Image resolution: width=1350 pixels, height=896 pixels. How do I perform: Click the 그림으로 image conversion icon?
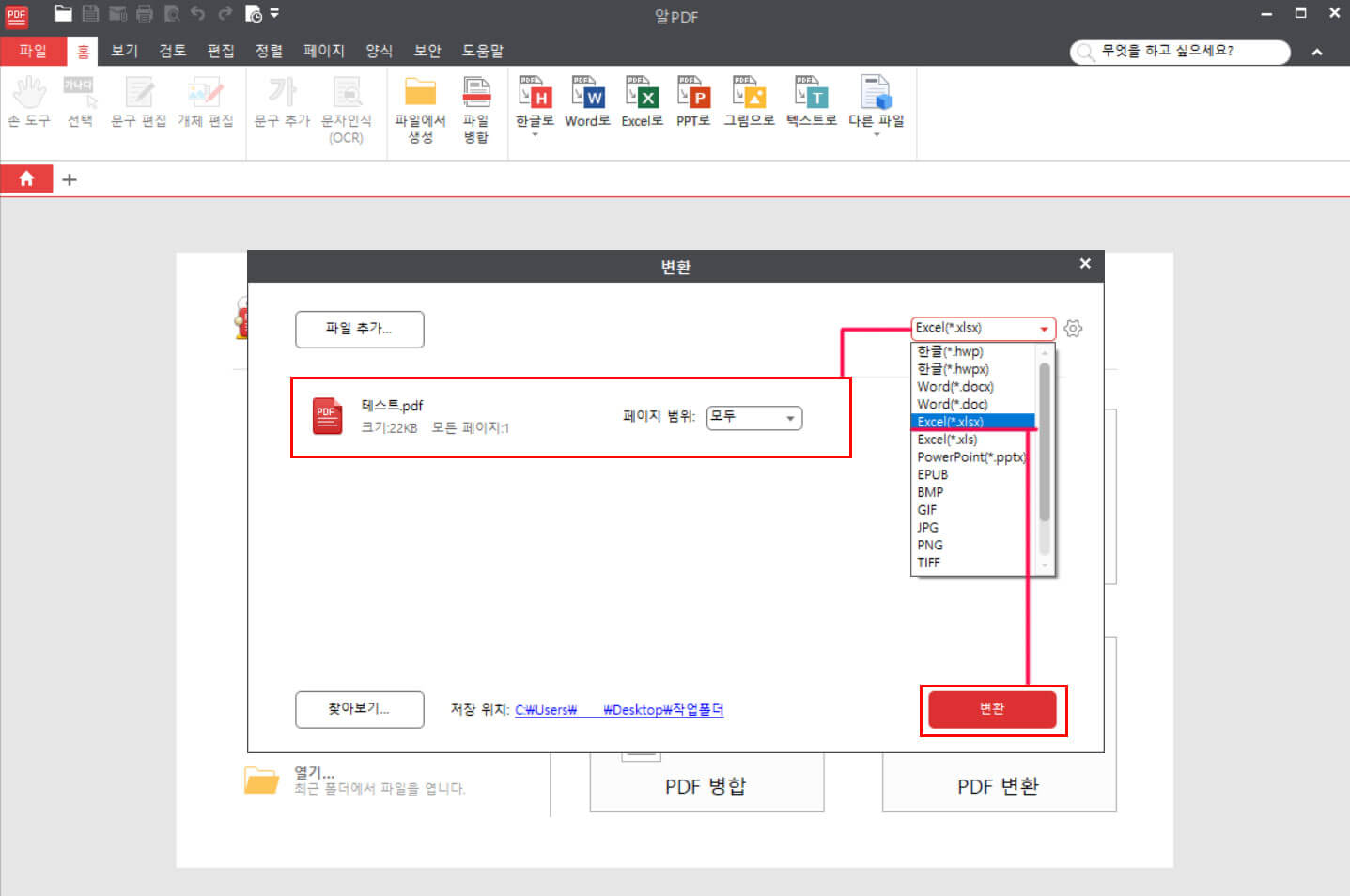(749, 101)
